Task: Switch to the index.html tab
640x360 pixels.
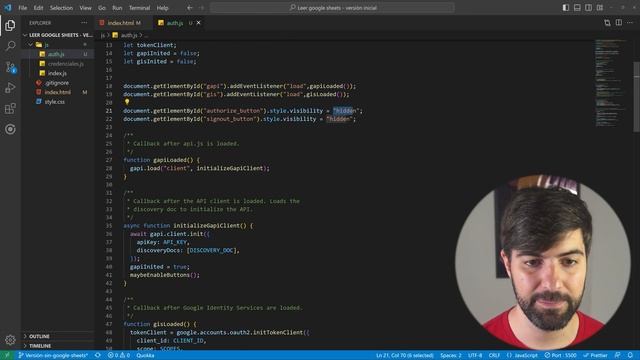Action: coord(123,23)
